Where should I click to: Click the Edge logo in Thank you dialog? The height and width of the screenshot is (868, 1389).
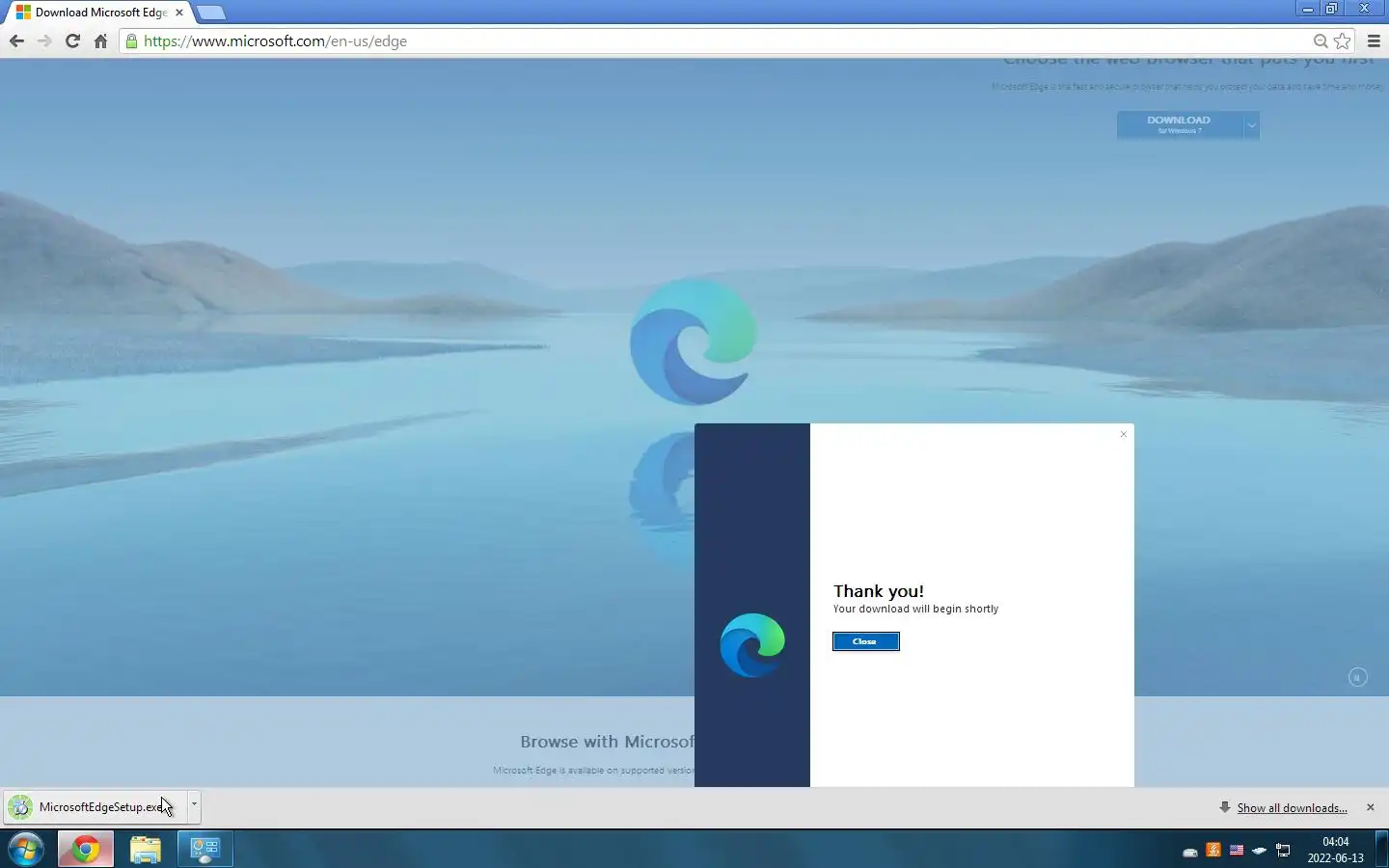tap(752, 644)
